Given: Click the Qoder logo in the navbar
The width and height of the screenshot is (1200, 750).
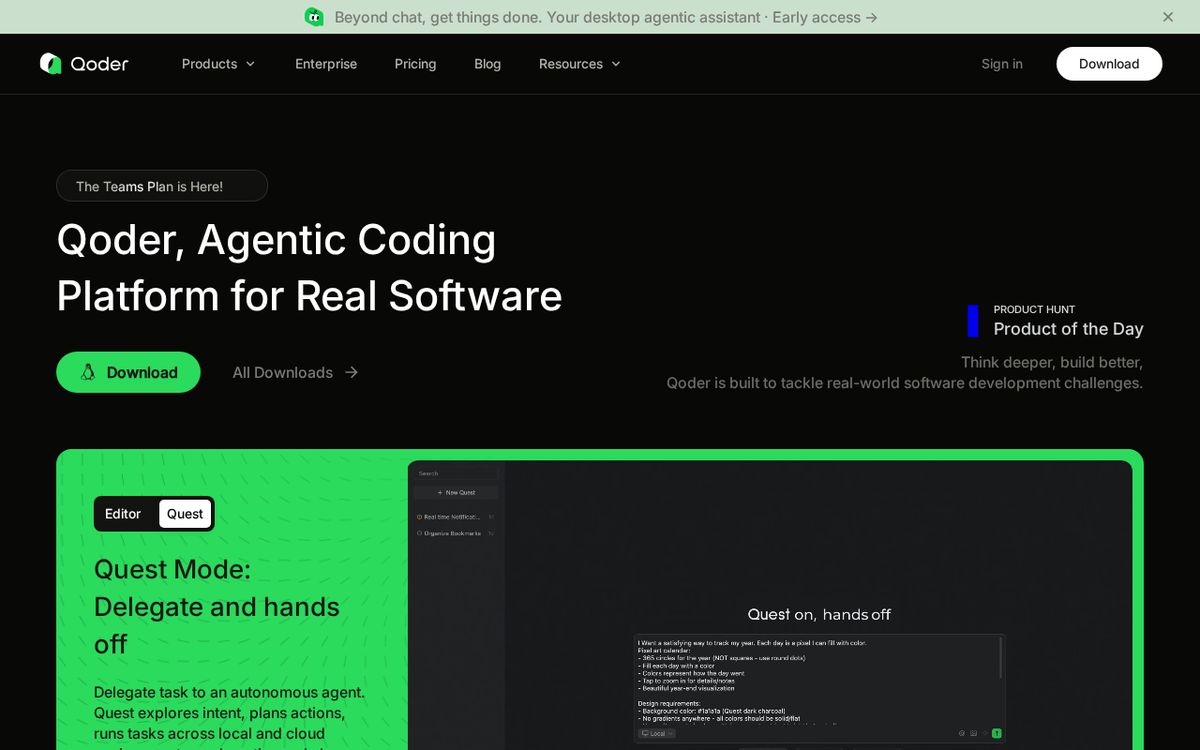Looking at the screenshot, I should pos(84,64).
